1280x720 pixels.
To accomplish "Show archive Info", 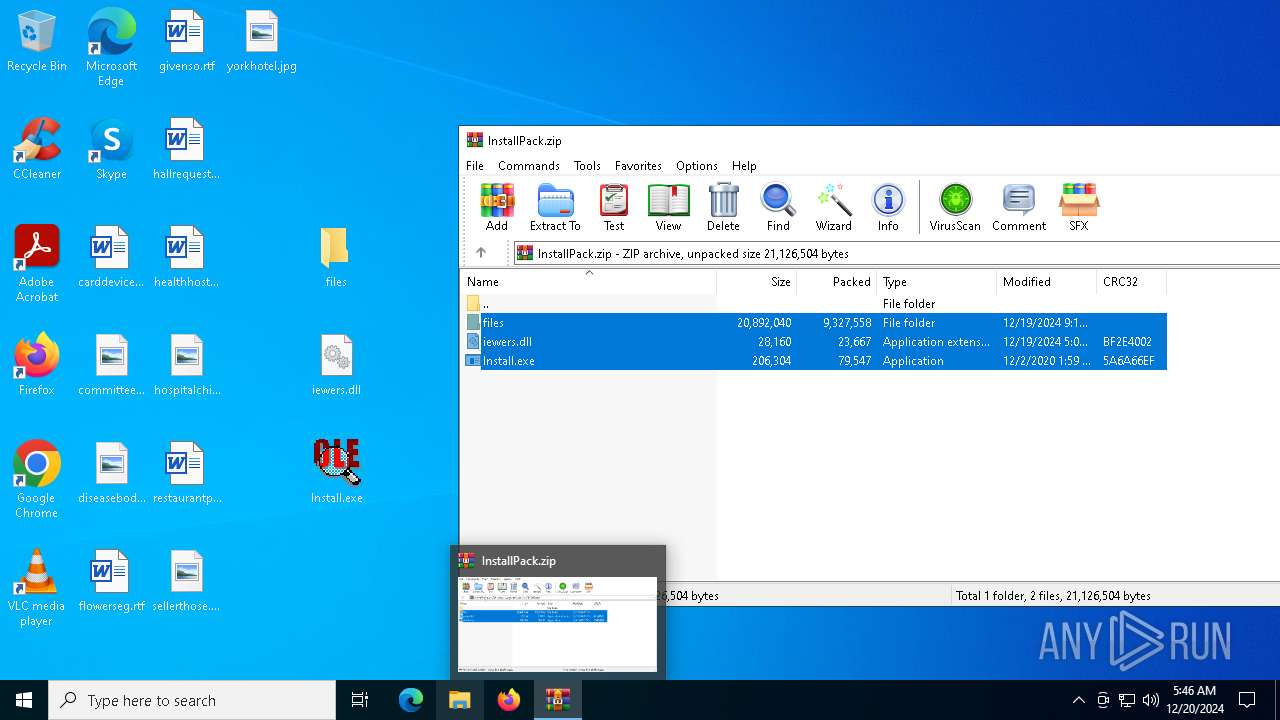I will (x=888, y=207).
